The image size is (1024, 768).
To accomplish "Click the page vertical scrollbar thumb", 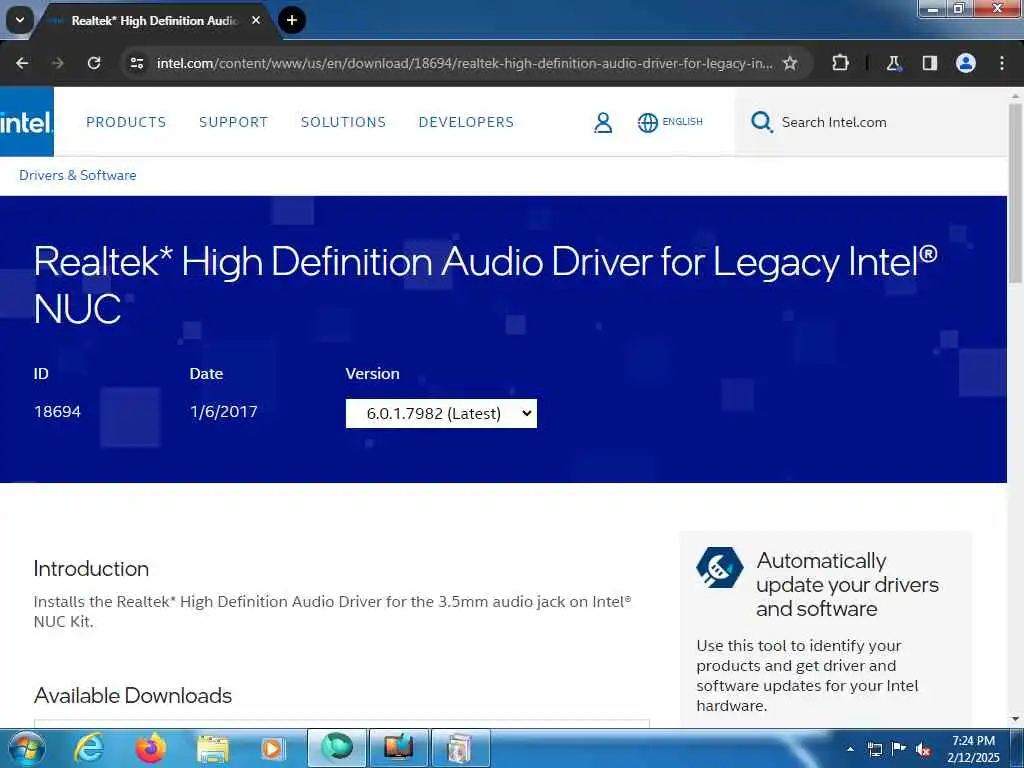I will tap(1016, 193).
